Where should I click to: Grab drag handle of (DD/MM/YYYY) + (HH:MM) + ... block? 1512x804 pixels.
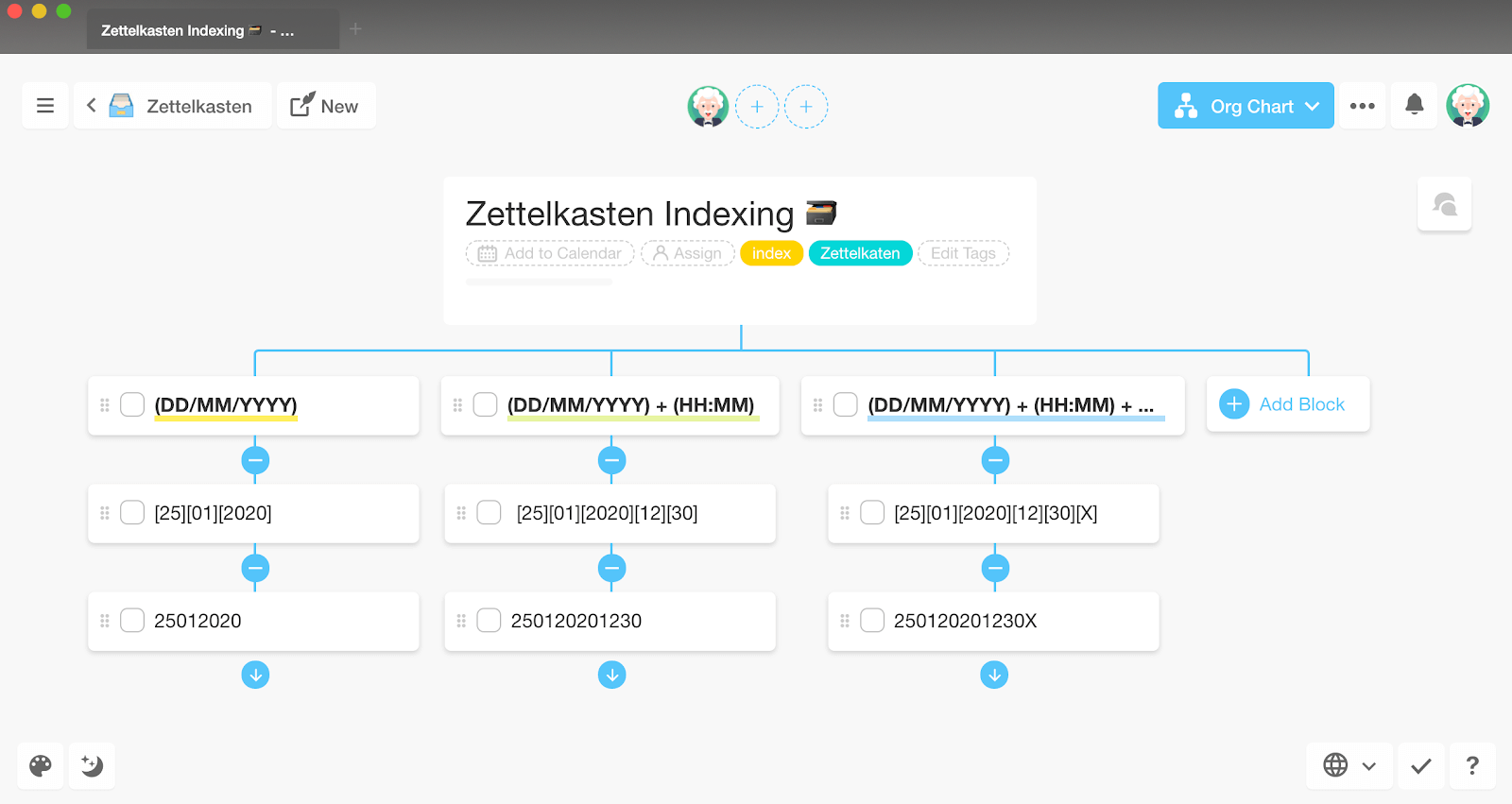click(818, 404)
